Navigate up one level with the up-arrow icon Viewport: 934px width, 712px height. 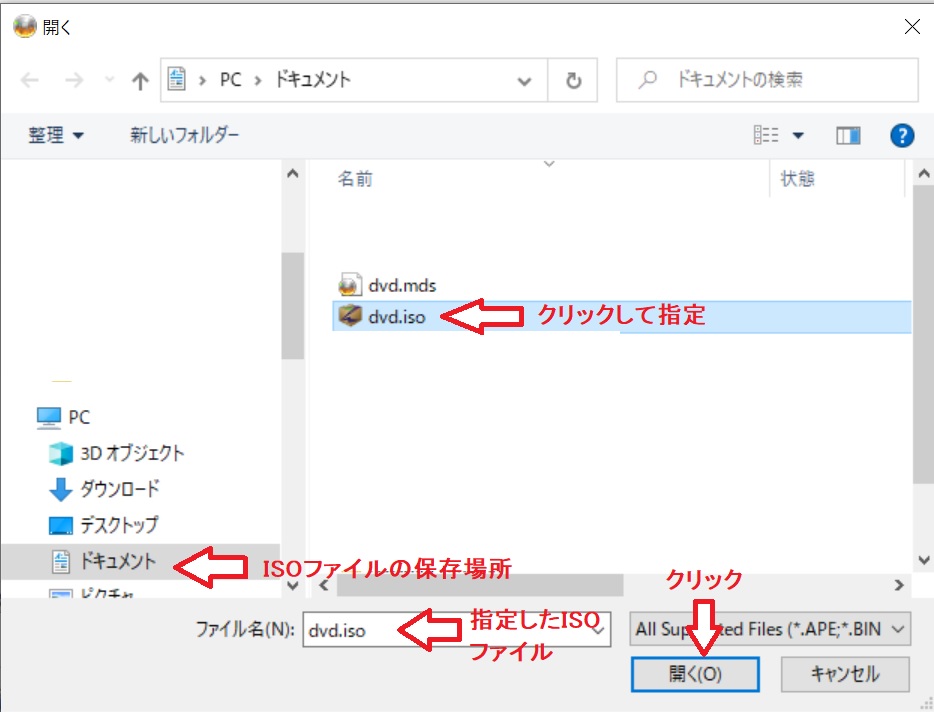(139, 80)
